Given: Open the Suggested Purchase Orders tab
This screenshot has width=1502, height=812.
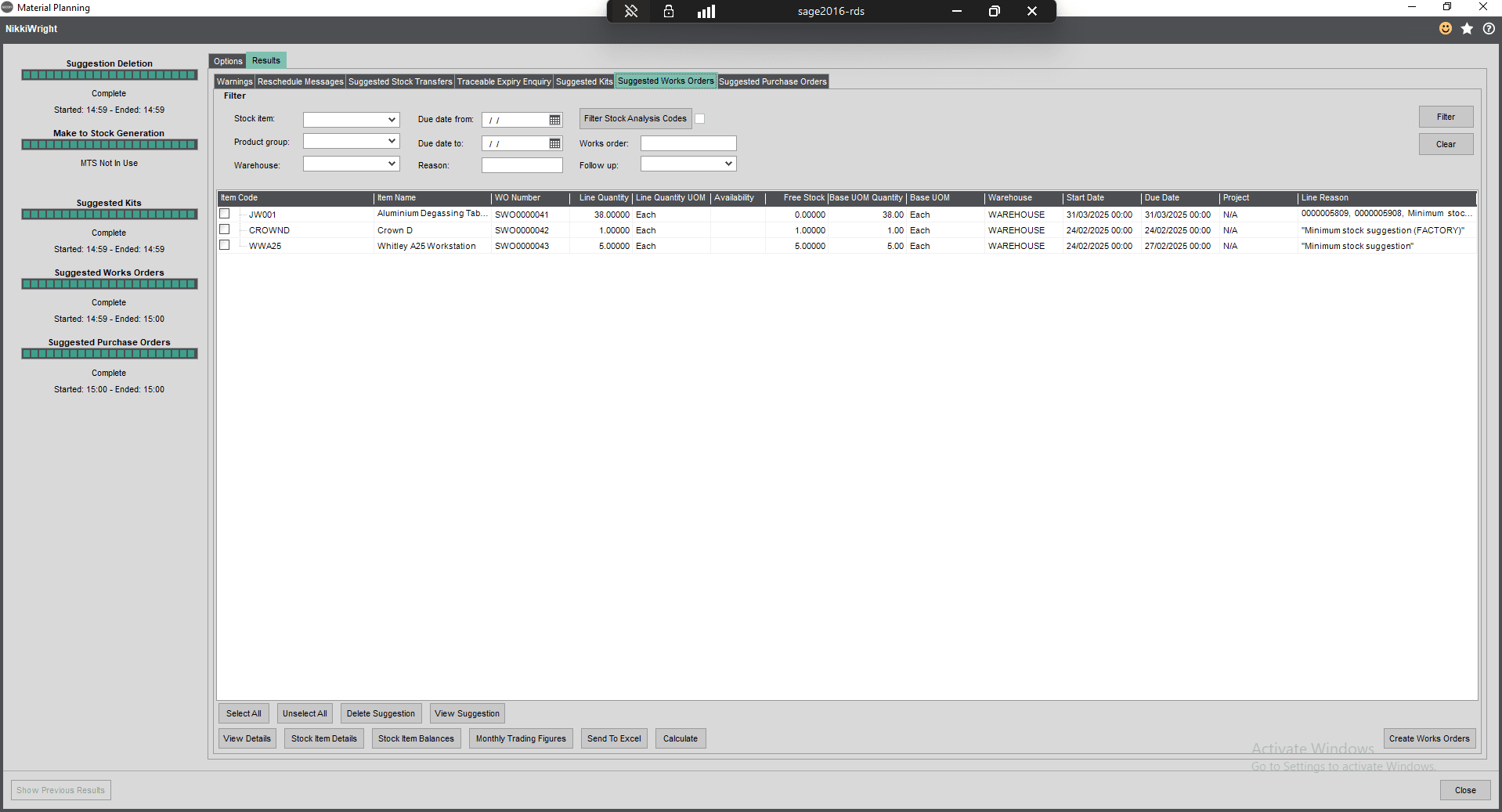Looking at the screenshot, I should tap(773, 81).
